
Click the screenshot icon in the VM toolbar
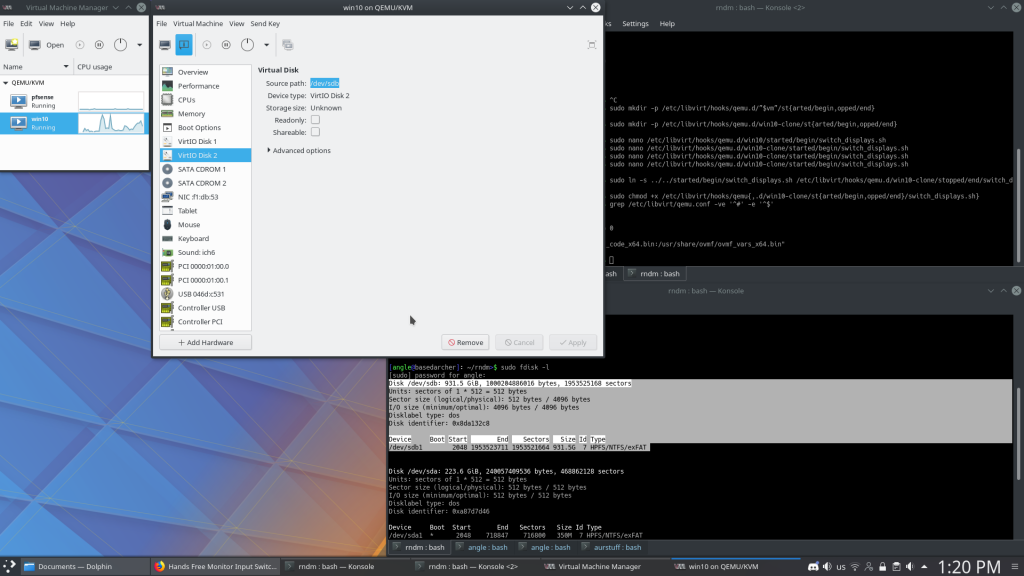pyautogui.click(x=287, y=44)
